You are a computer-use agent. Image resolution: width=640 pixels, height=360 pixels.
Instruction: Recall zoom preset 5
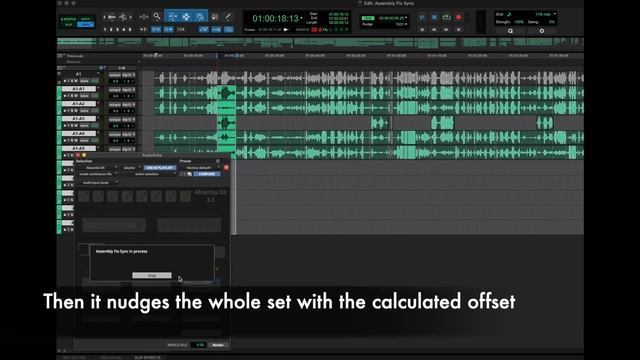[x=130, y=29]
